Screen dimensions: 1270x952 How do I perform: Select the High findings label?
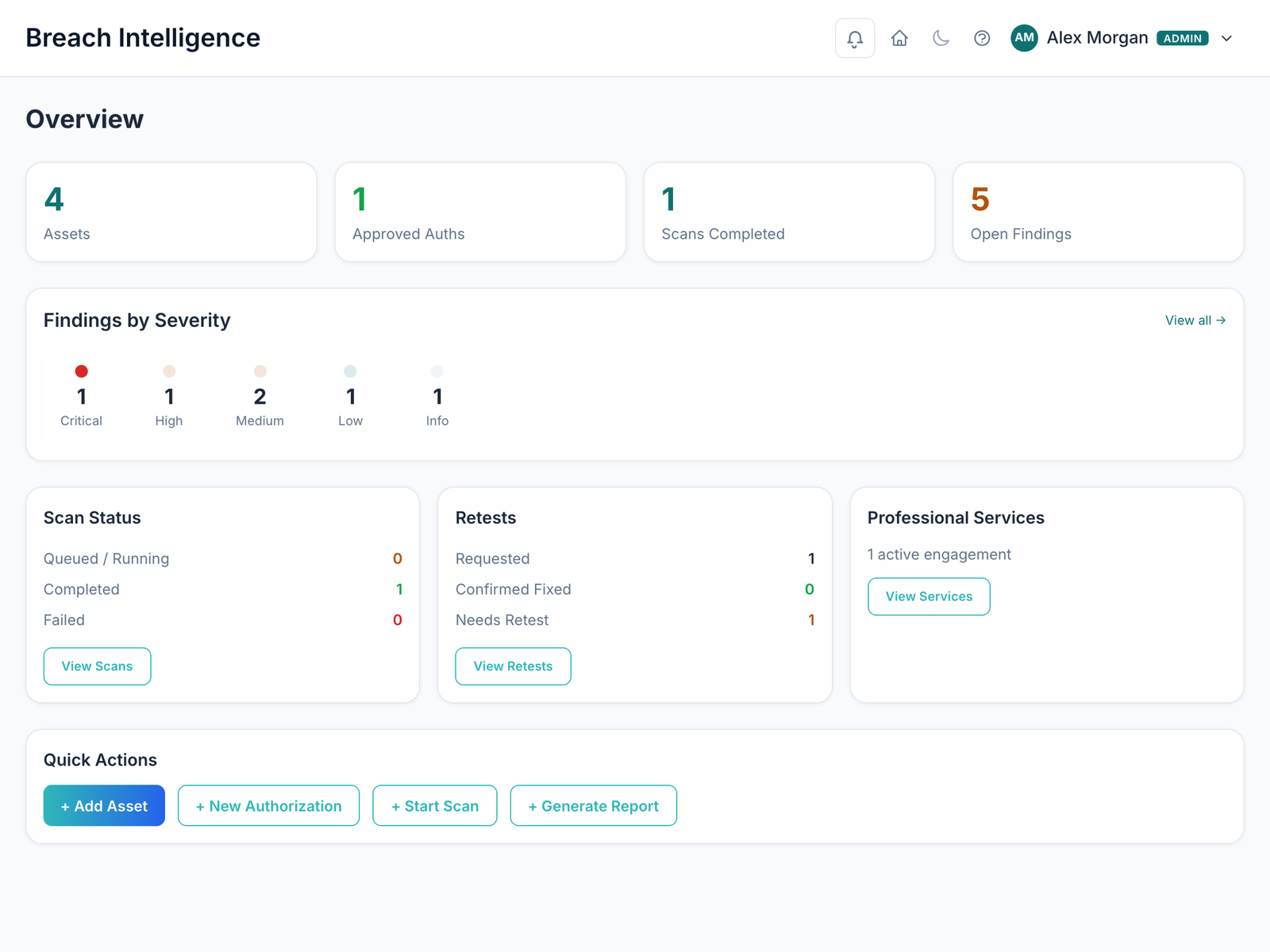tap(169, 420)
